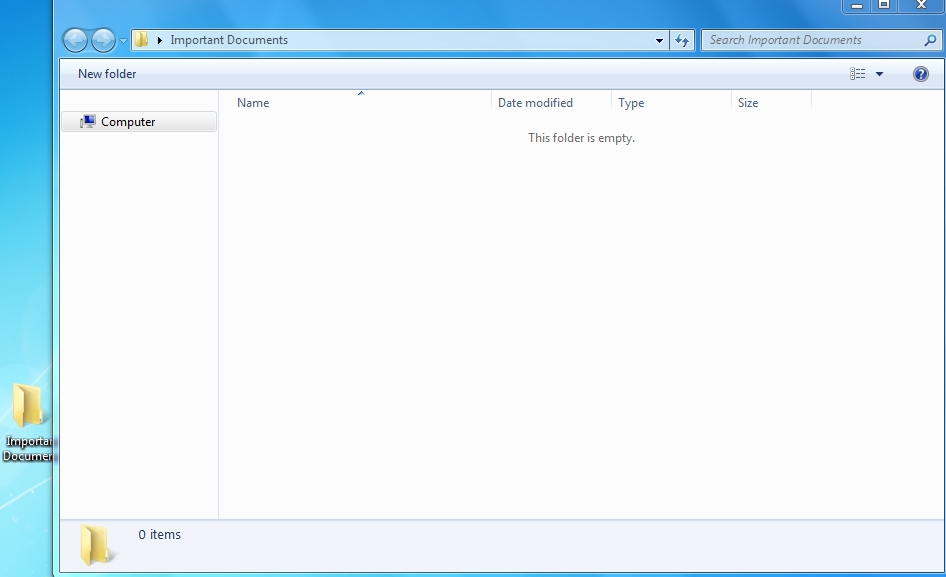
Task: Select Important Documents in address path
Action: 229,40
